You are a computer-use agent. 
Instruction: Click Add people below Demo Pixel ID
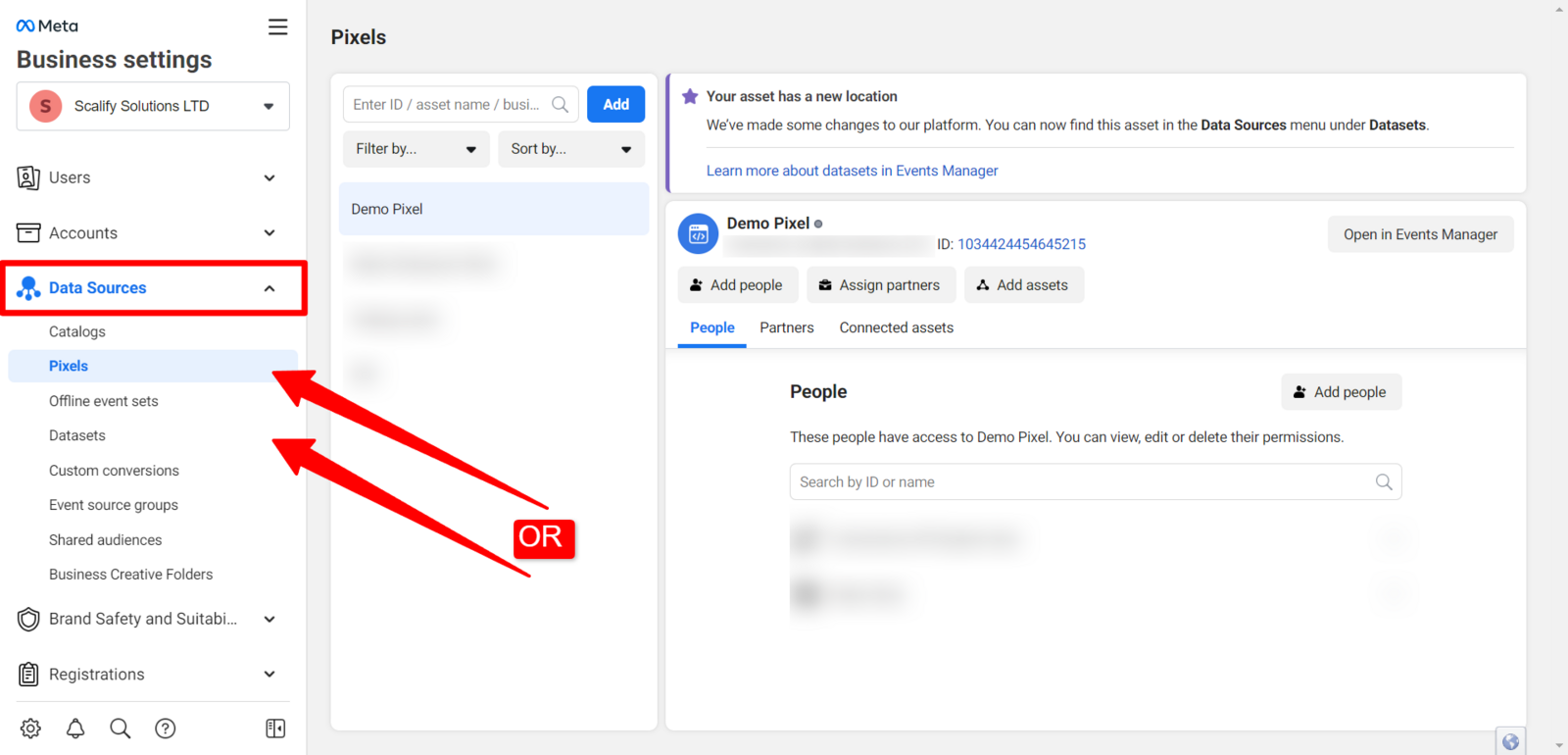pos(738,285)
